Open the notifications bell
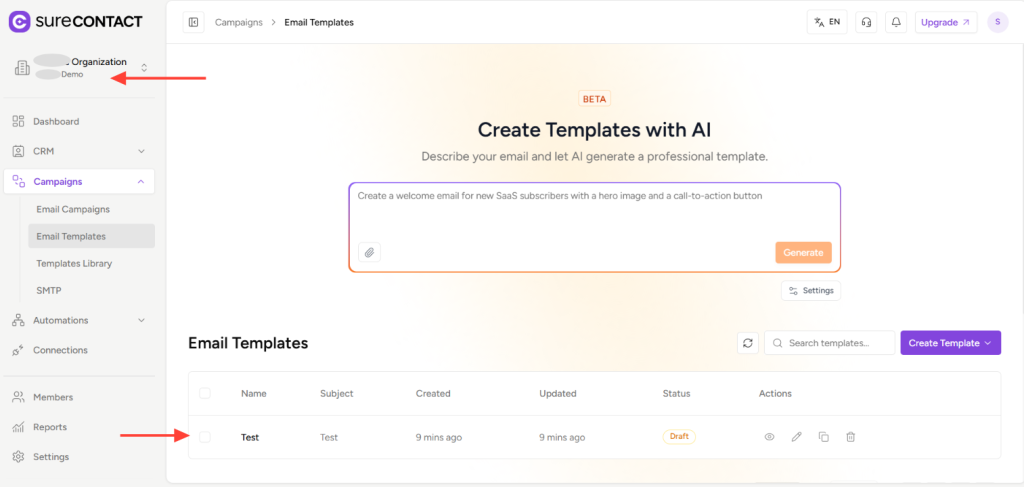1024x487 pixels. tap(896, 22)
